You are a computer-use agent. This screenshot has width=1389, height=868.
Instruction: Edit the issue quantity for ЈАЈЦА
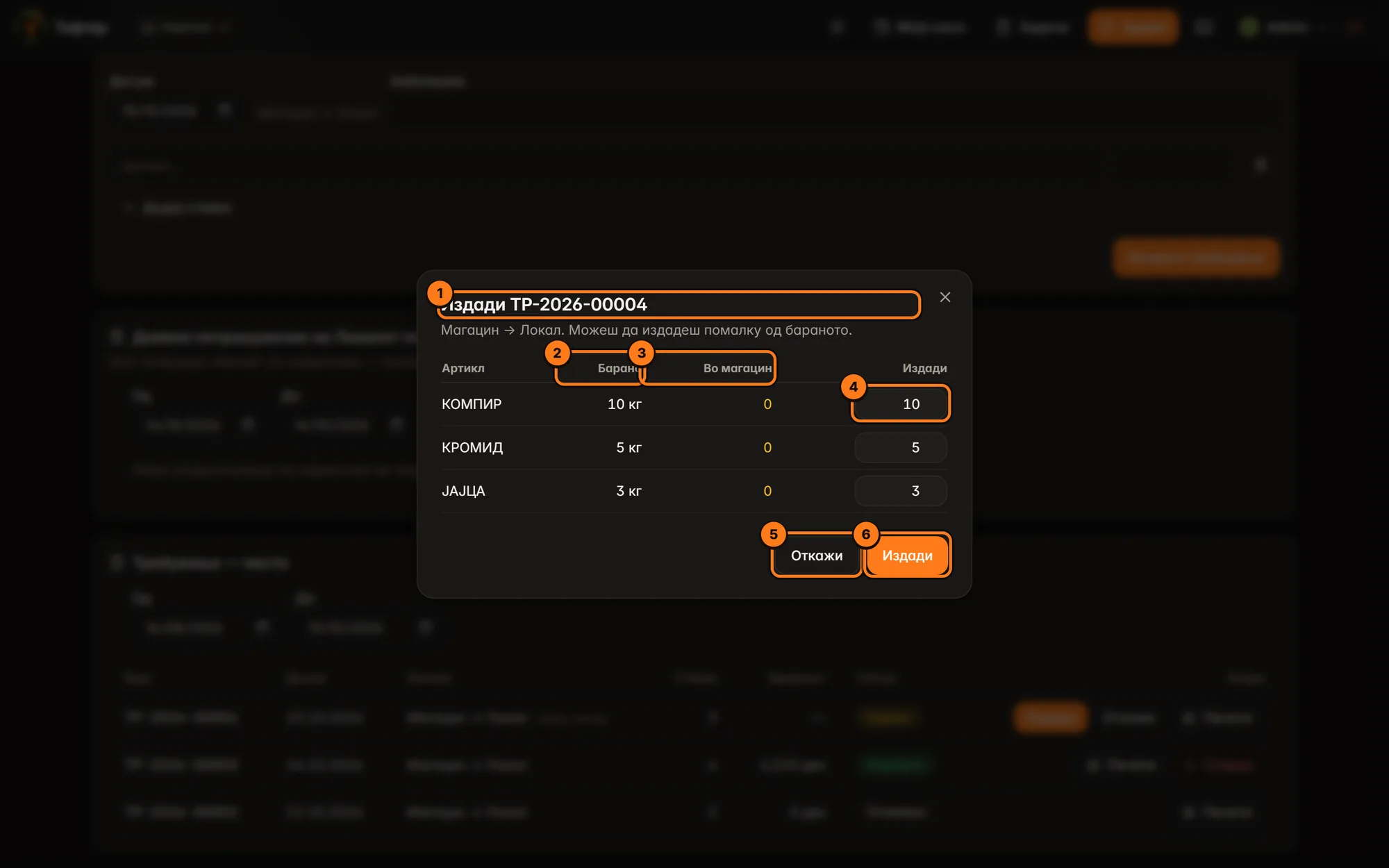click(x=901, y=491)
